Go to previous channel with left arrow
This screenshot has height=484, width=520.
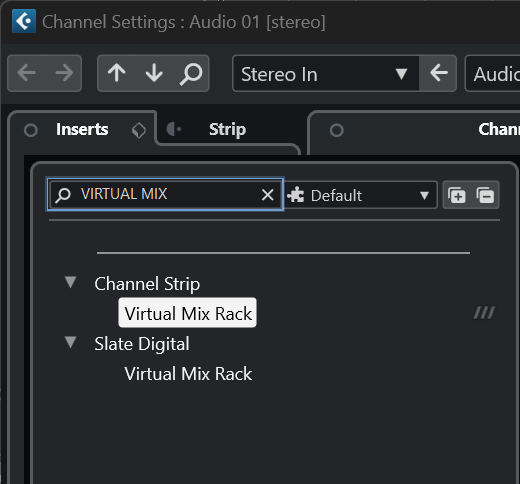[27, 73]
